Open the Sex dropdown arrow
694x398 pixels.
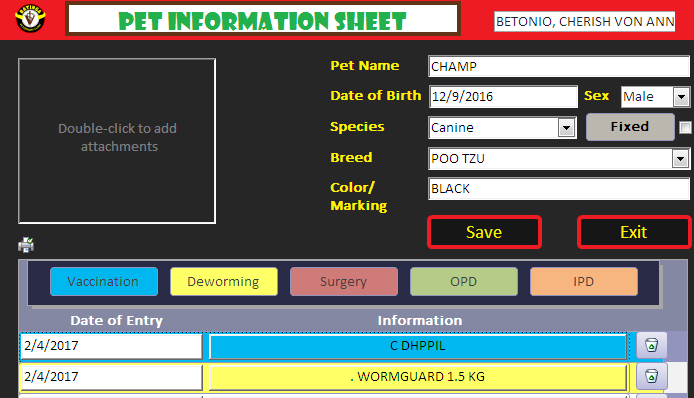681,97
